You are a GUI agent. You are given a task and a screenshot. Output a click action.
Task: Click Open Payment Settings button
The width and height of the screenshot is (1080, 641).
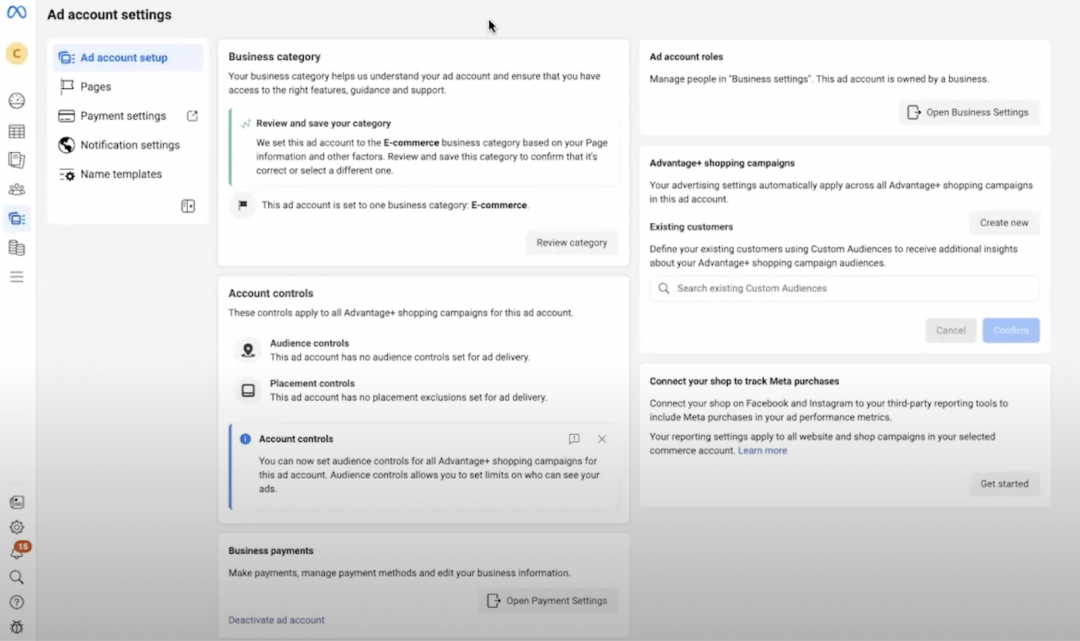tap(548, 600)
